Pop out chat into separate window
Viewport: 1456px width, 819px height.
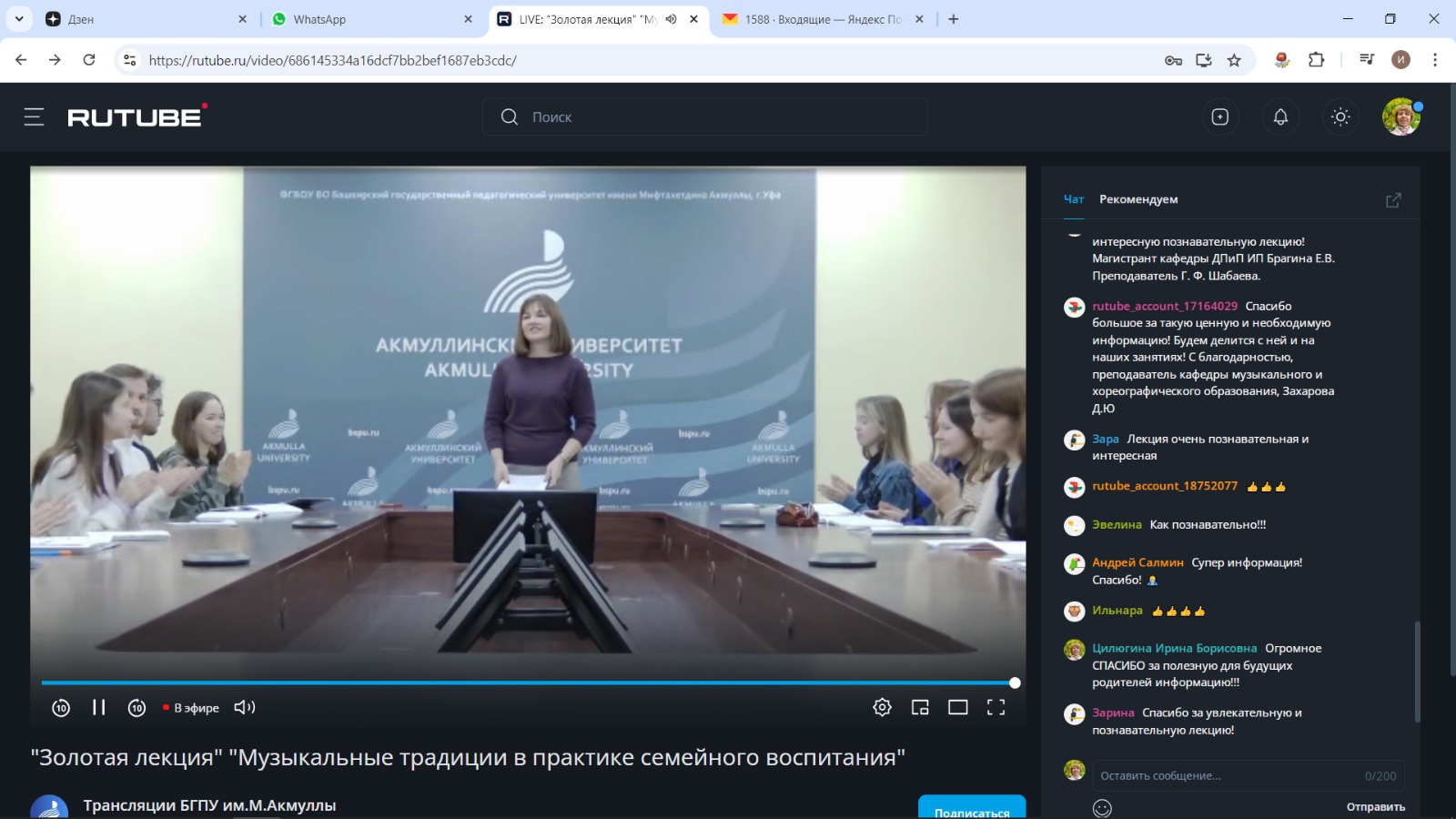[x=1393, y=200]
